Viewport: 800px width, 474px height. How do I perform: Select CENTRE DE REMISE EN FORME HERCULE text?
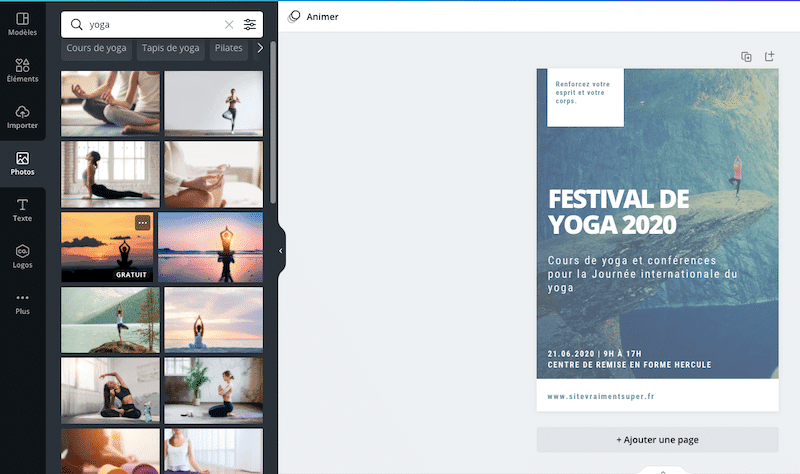click(629, 365)
